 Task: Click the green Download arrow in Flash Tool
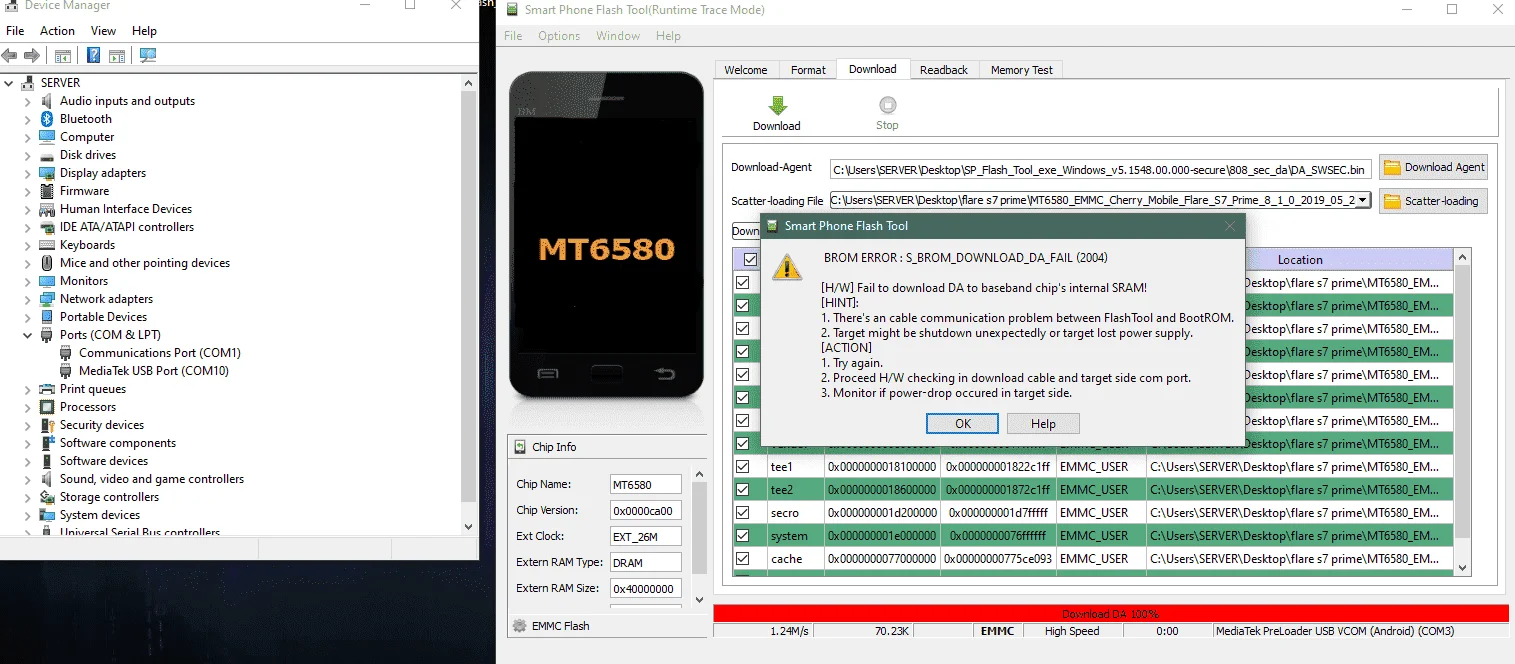[x=777, y=105]
